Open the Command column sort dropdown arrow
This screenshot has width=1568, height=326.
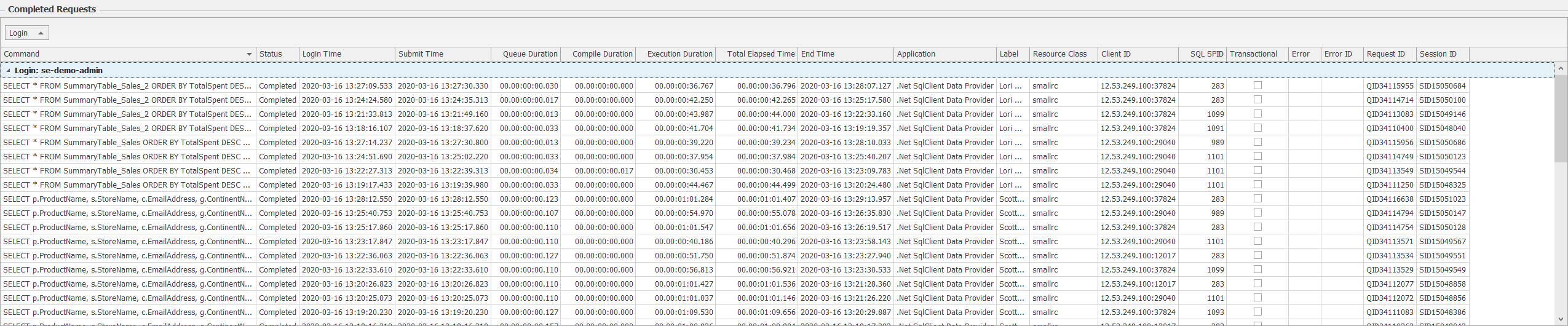[x=249, y=54]
